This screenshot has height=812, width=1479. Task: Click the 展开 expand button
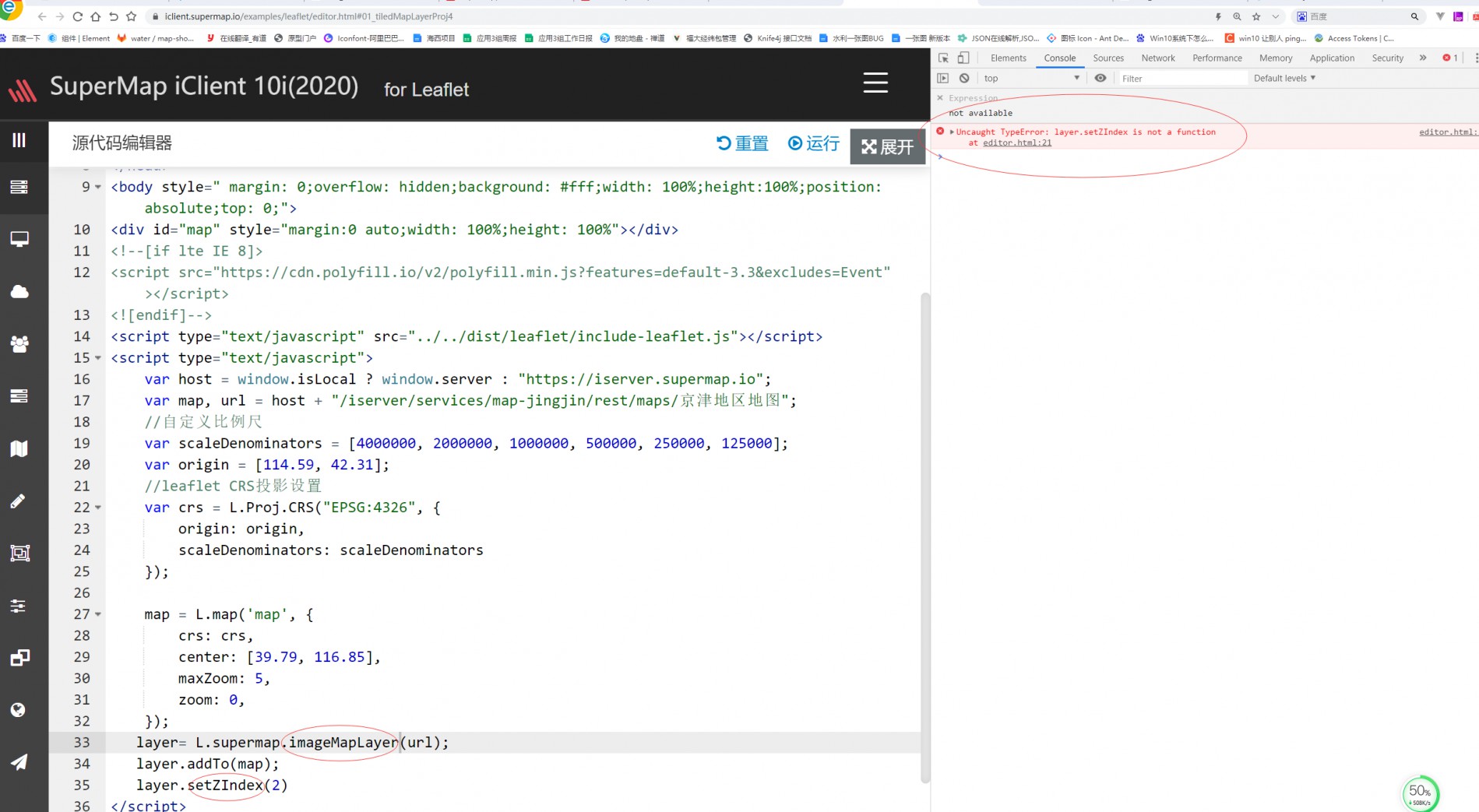coord(887,146)
